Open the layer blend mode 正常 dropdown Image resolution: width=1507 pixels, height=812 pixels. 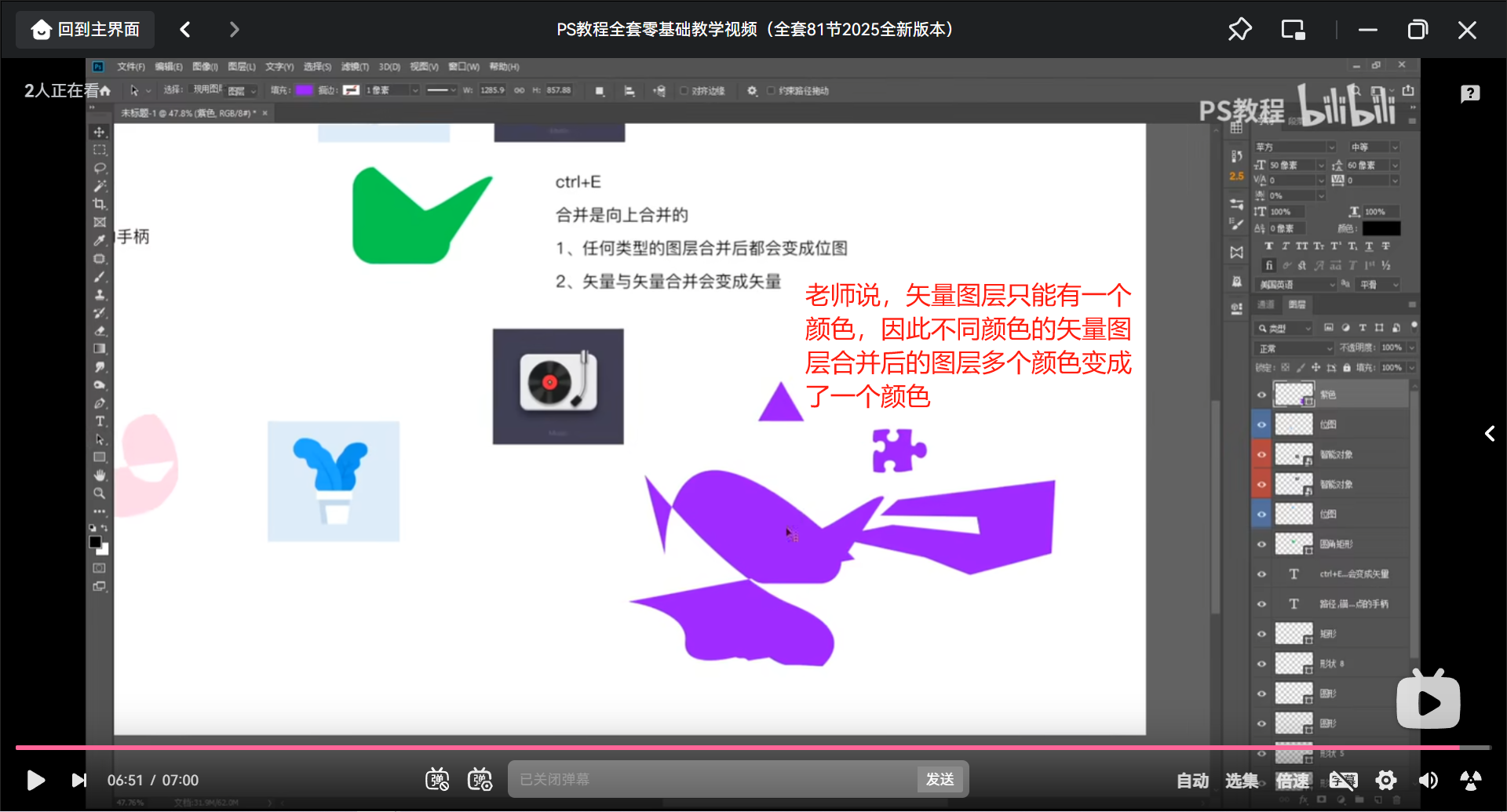point(1294,348)
